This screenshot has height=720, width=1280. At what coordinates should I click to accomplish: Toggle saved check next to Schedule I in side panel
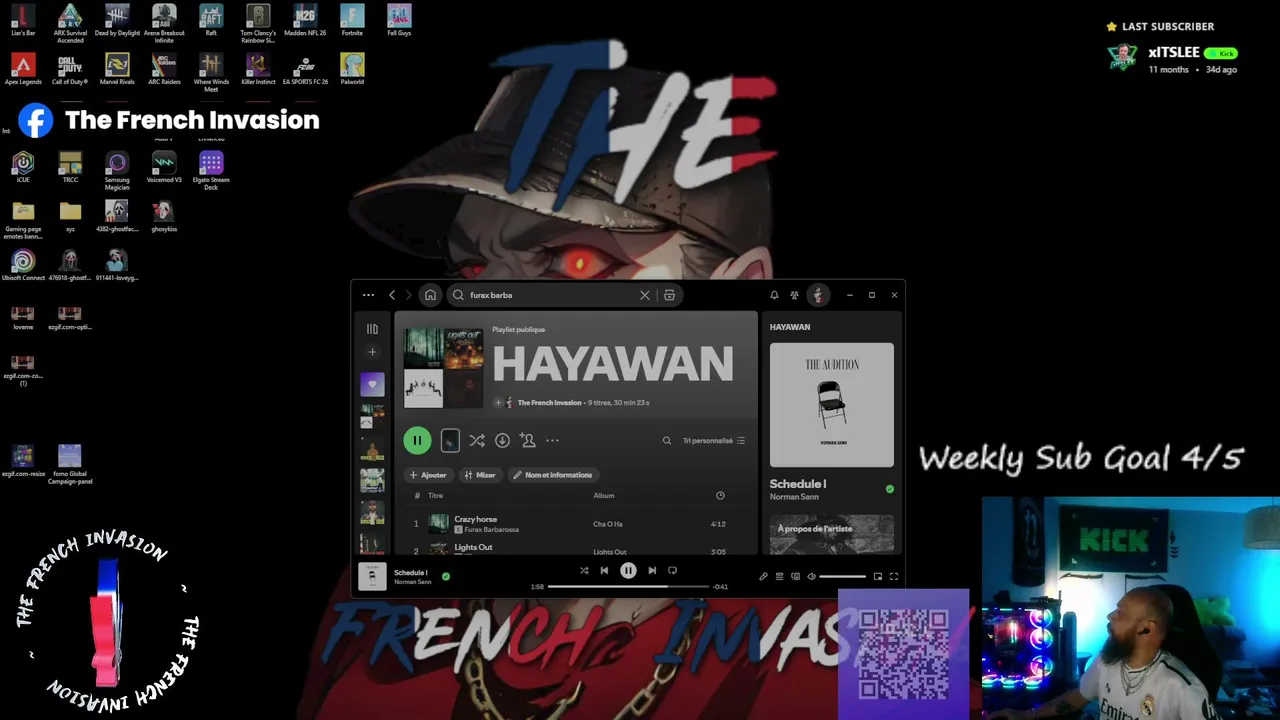tap(890, 489)
